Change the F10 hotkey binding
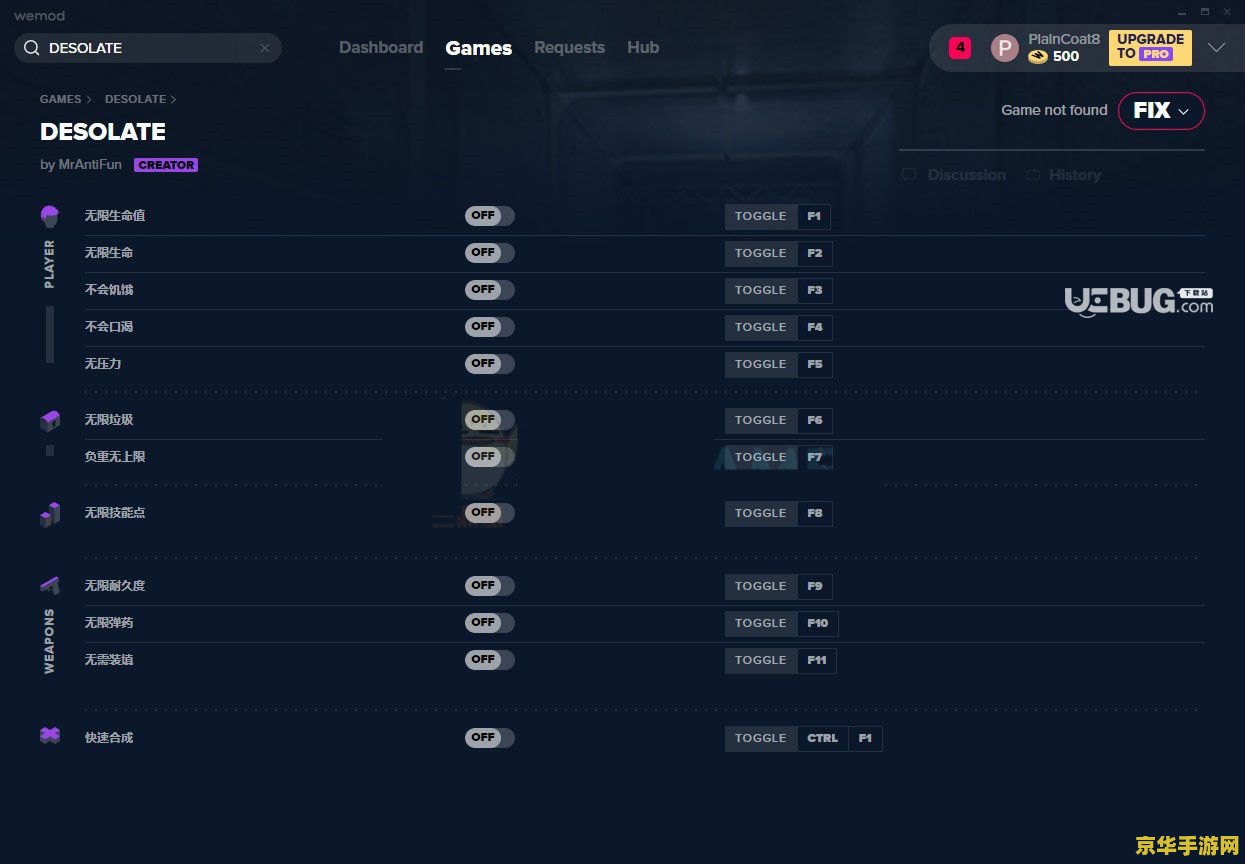The width and height of the screenshot is (1245, 864). pyautogui.click(x=818, y=624)
